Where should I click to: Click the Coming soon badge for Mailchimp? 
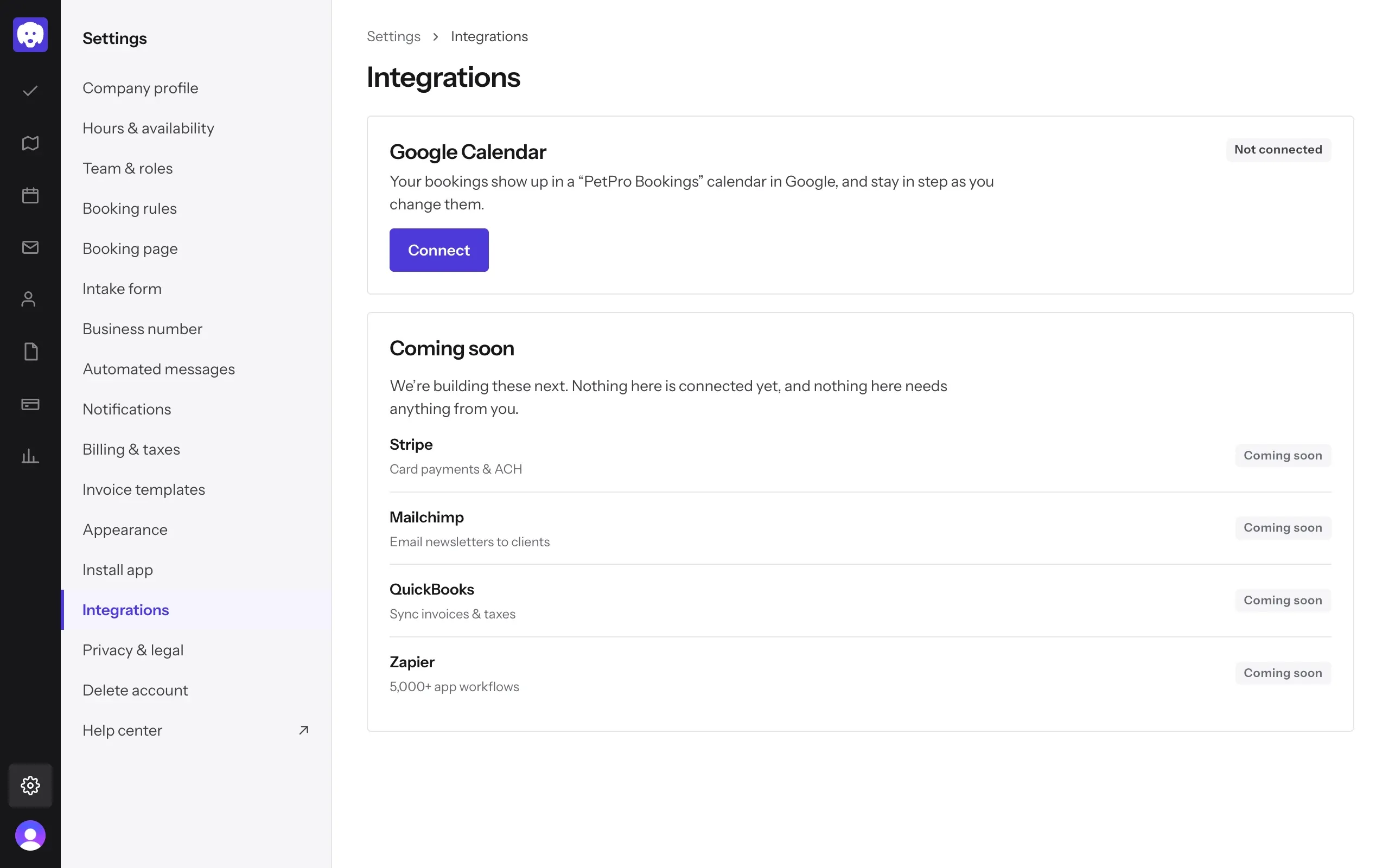pos(1283,528)
